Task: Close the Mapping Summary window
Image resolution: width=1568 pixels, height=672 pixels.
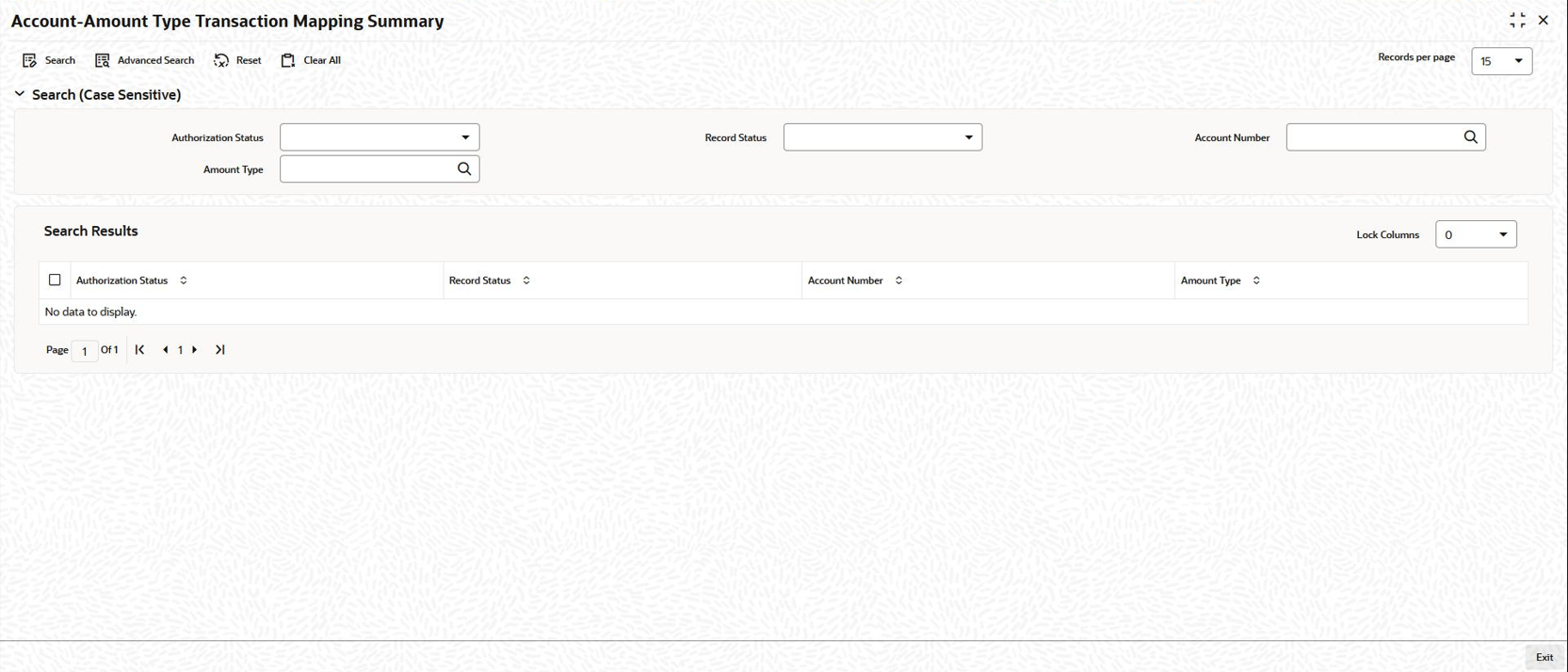Action: [1544, 20]
